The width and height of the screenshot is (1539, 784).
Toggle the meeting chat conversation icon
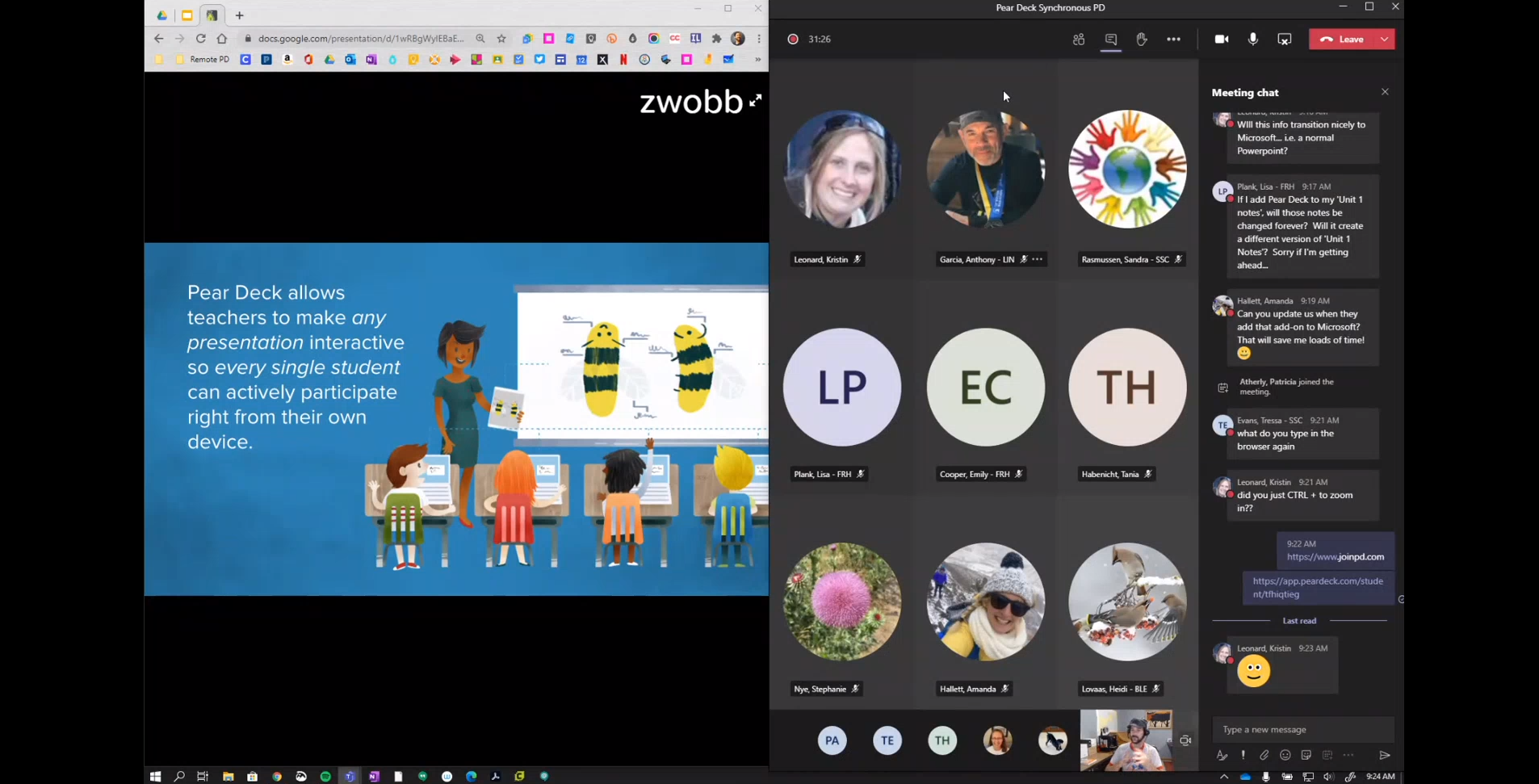pyautogui.click(x=1111, y=39)
